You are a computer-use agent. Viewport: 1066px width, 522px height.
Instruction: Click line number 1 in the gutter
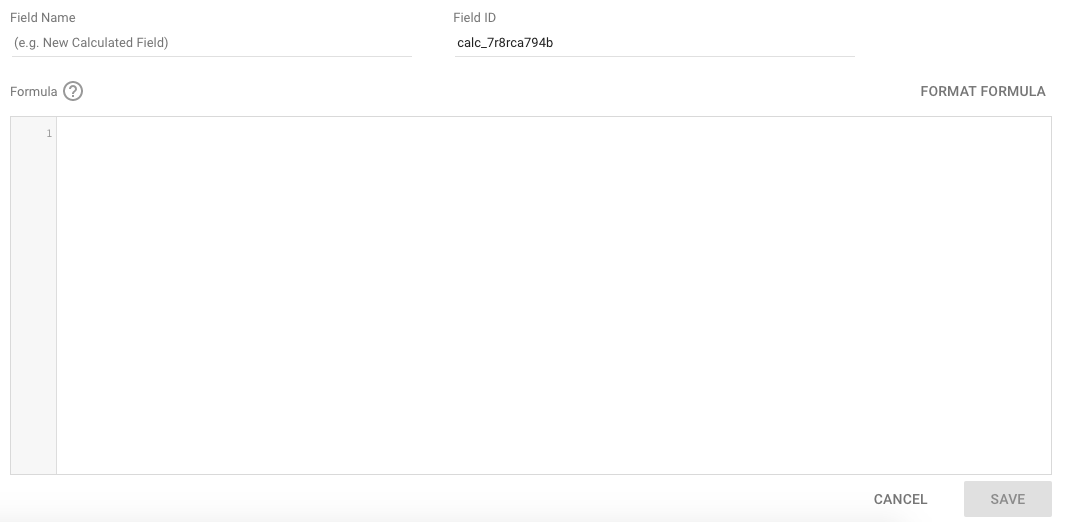click(x=49, y=133)
